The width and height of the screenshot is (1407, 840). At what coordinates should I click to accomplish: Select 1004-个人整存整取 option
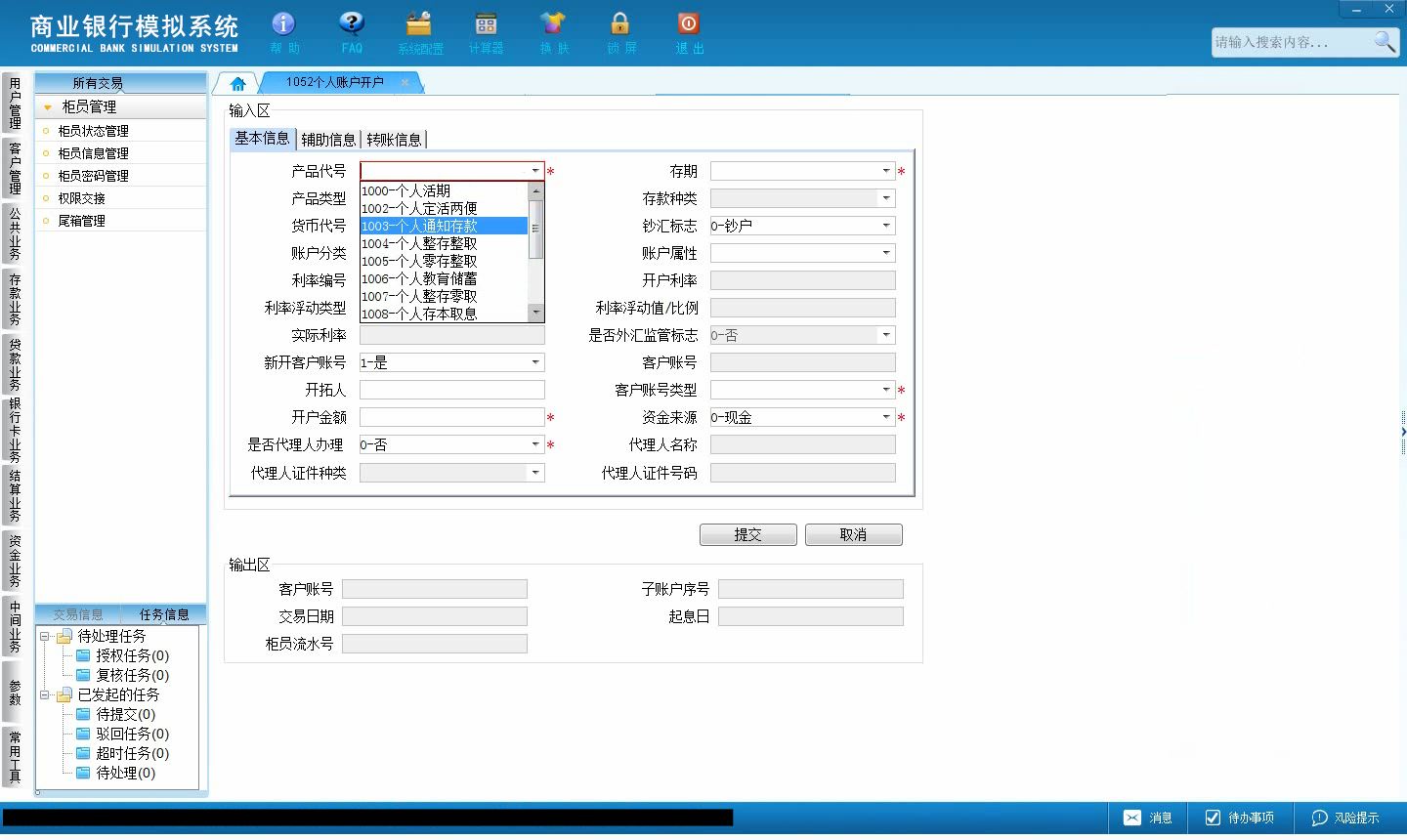click(x=444, y=243)
